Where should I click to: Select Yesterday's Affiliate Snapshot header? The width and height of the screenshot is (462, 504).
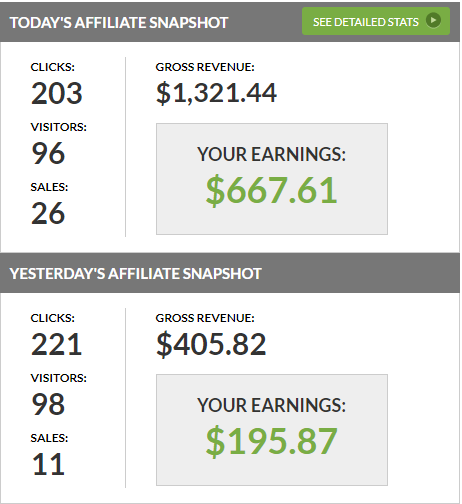click(135, 273)
